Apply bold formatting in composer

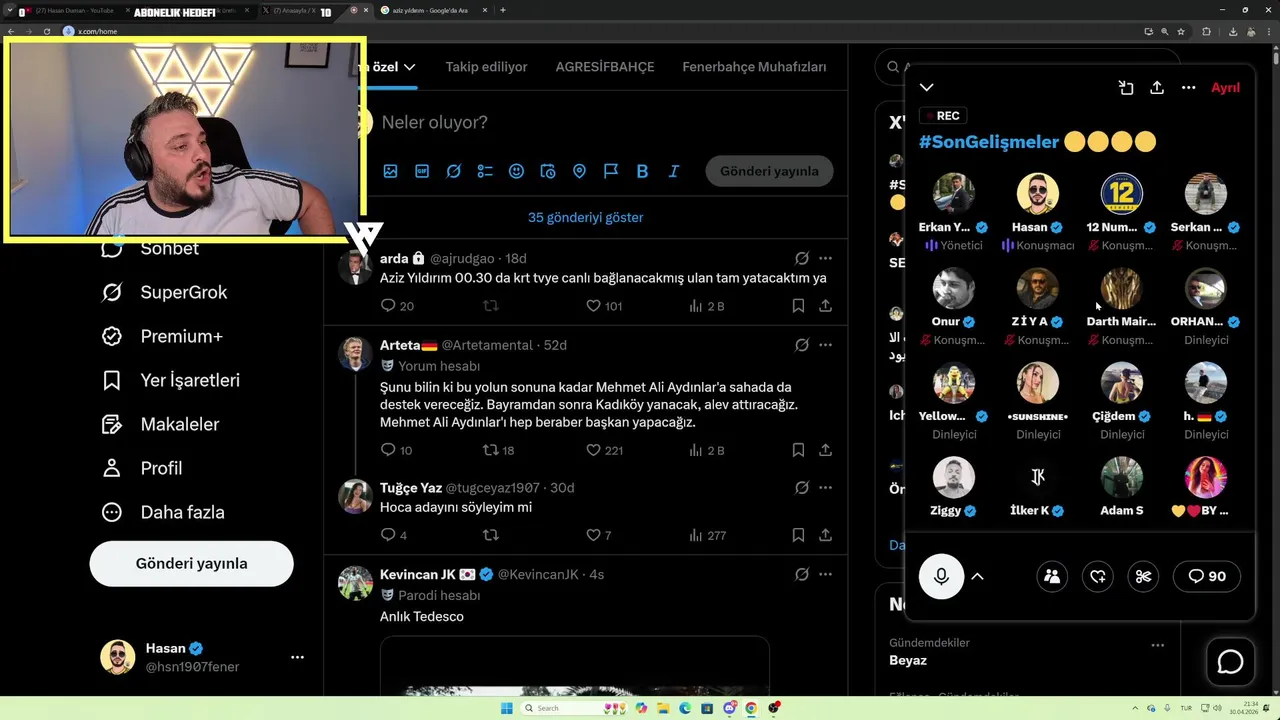coord(642,171)
